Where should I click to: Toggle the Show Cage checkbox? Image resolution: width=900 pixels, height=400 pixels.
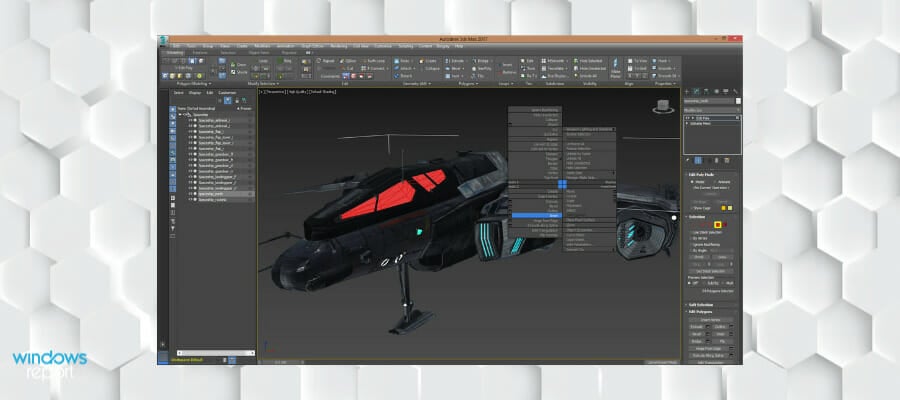click(701, 208)
